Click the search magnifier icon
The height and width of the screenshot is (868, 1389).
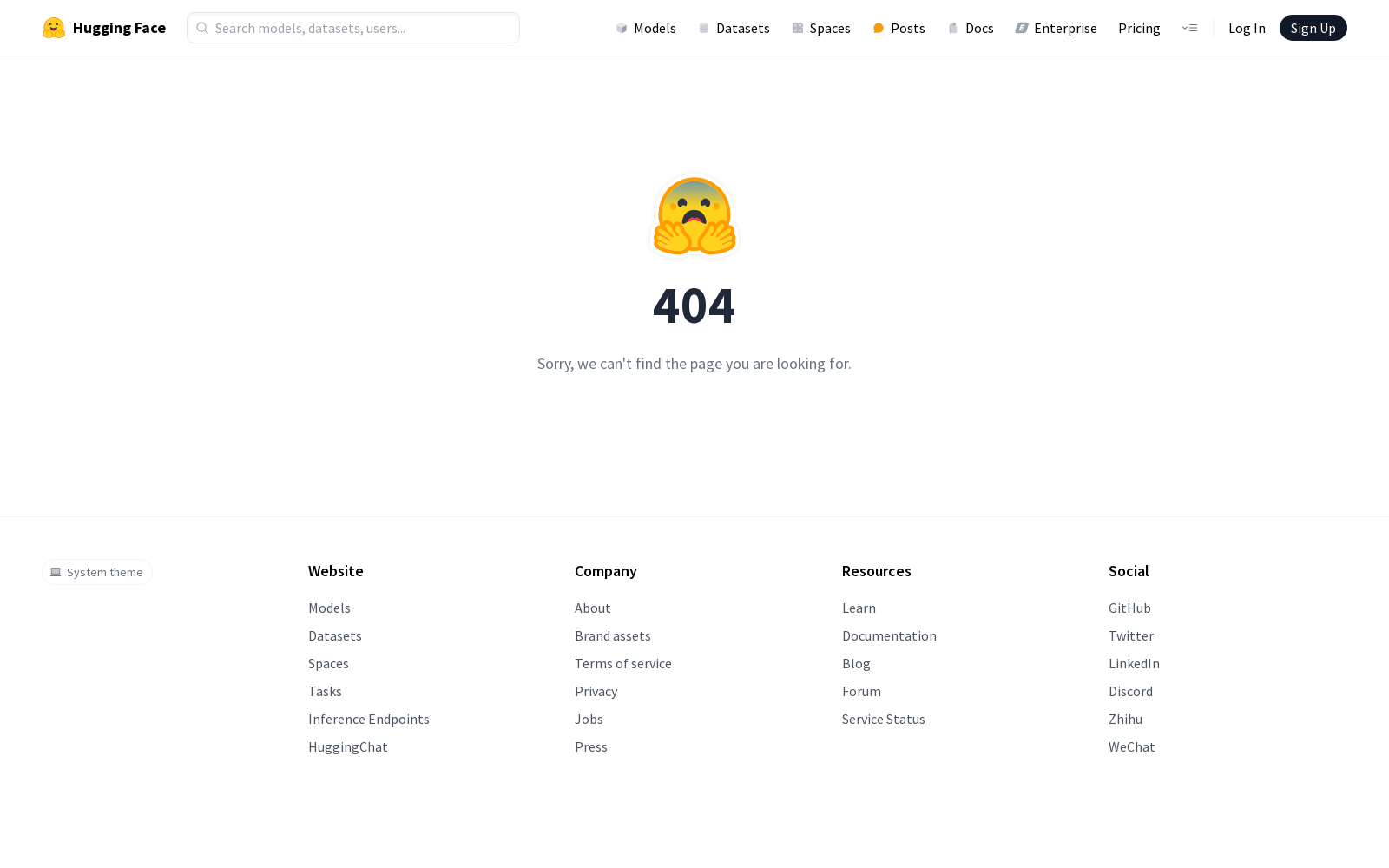202,28
